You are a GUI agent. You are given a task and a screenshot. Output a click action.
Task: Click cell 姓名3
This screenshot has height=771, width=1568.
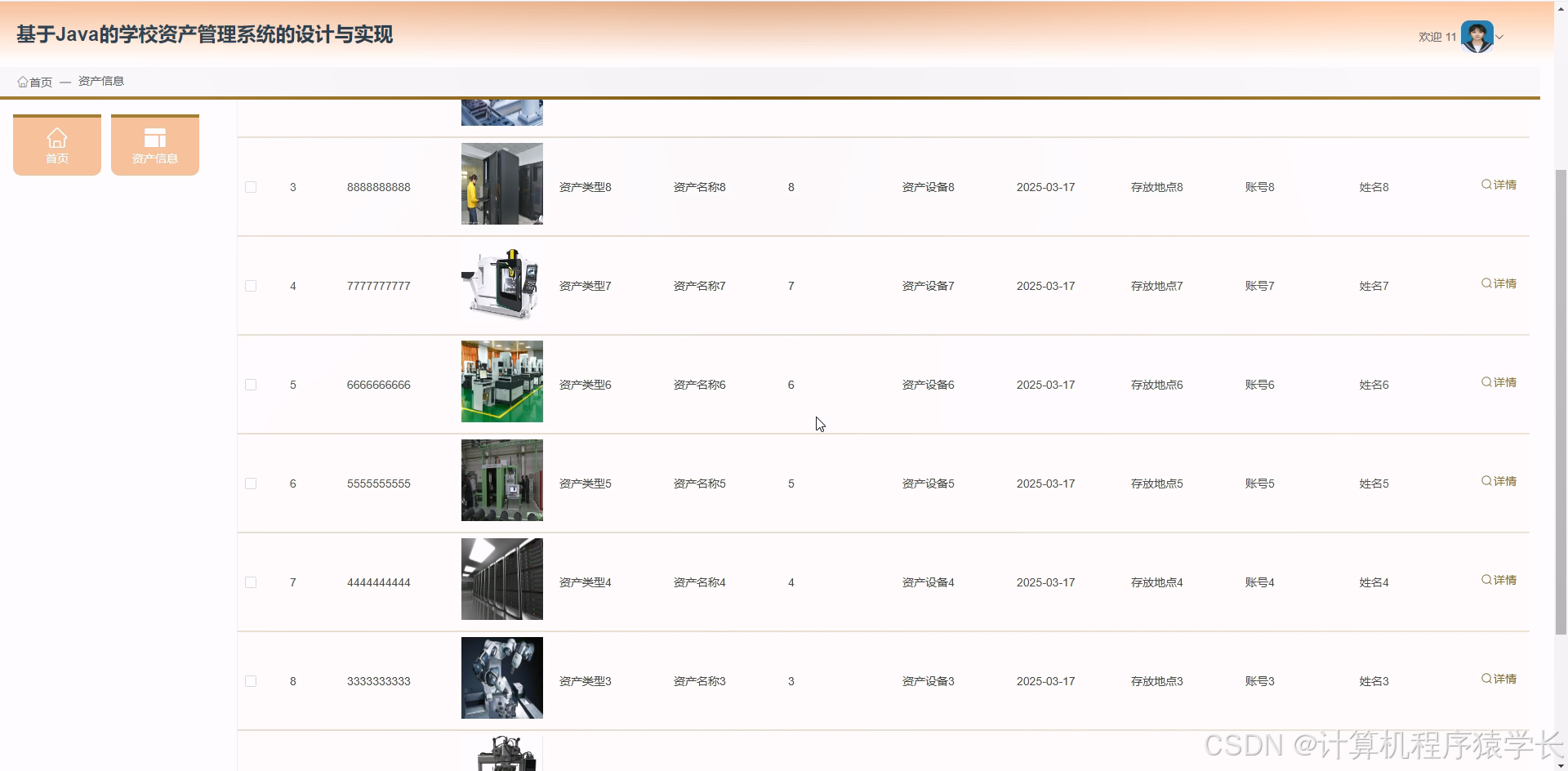[x=1374, y=681]
